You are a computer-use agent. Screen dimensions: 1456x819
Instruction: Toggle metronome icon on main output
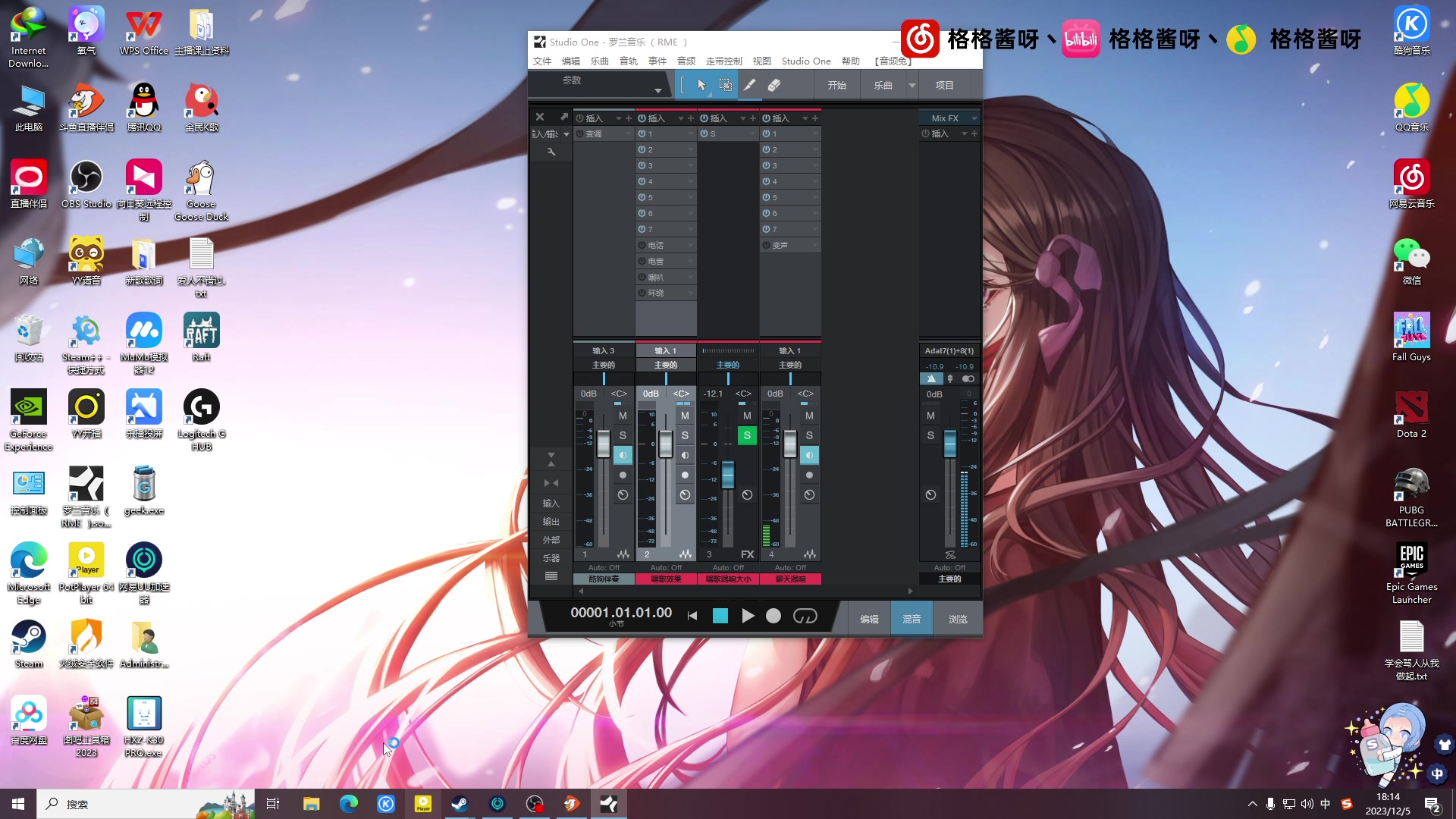pos(932,378)
